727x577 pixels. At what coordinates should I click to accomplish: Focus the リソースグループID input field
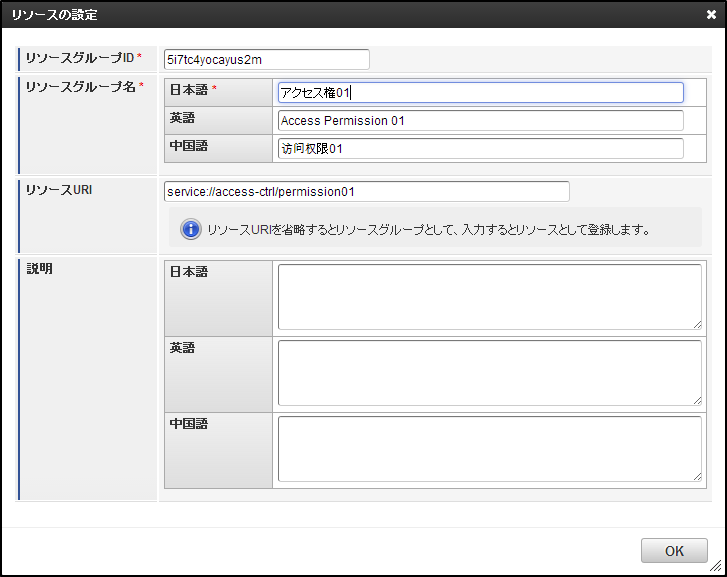click(266, 59)
